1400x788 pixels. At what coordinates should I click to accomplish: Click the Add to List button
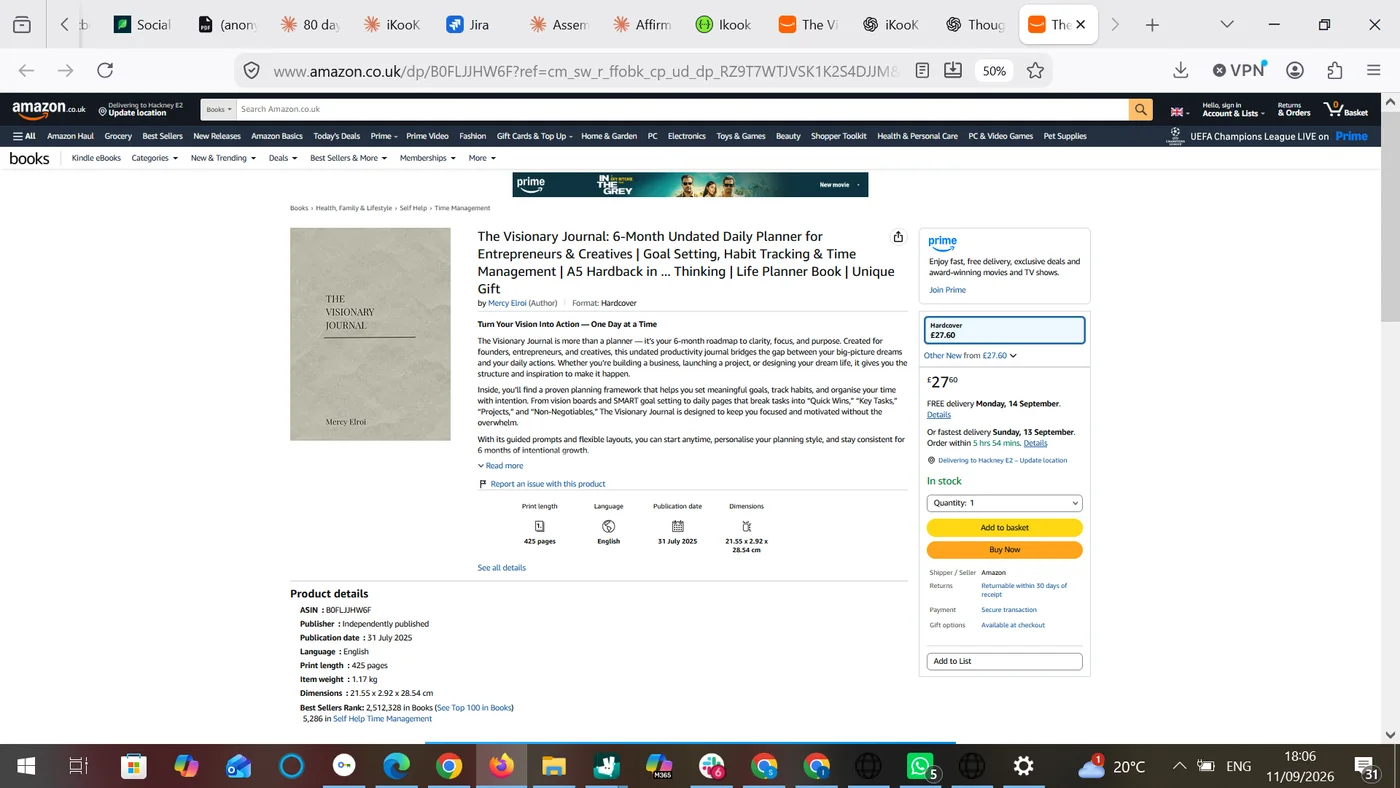coord(1004,661)
